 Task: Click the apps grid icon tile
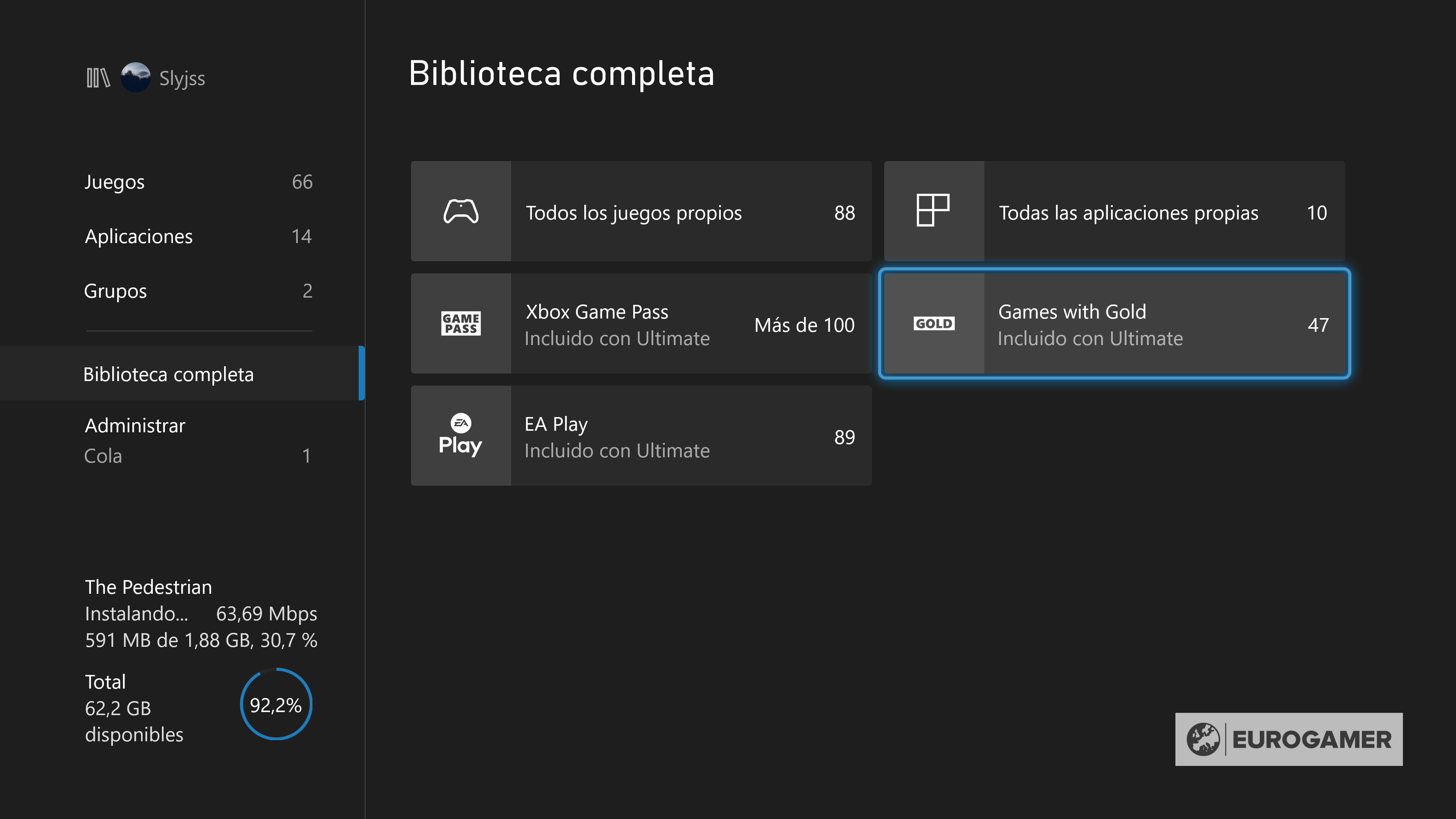(933, 210)
